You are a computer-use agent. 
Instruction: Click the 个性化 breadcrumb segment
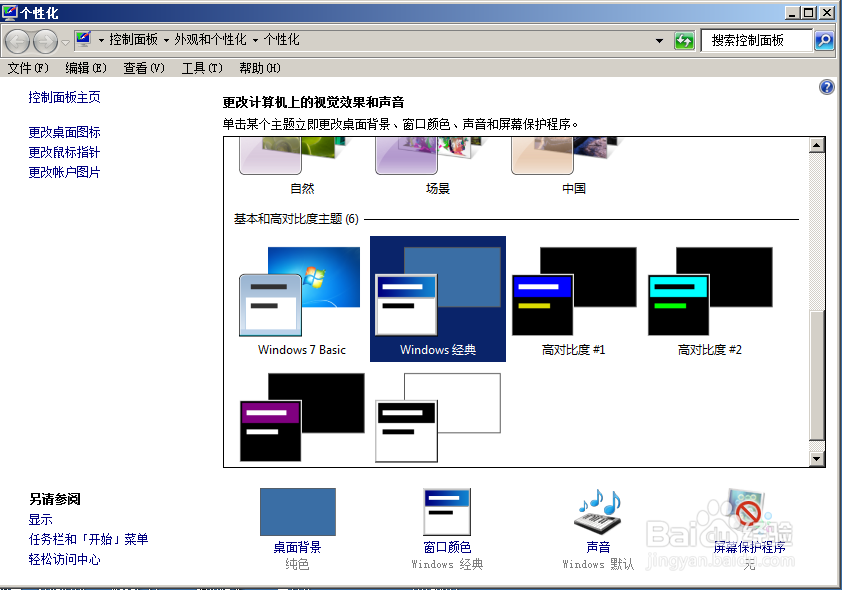(x=281, y=40)
